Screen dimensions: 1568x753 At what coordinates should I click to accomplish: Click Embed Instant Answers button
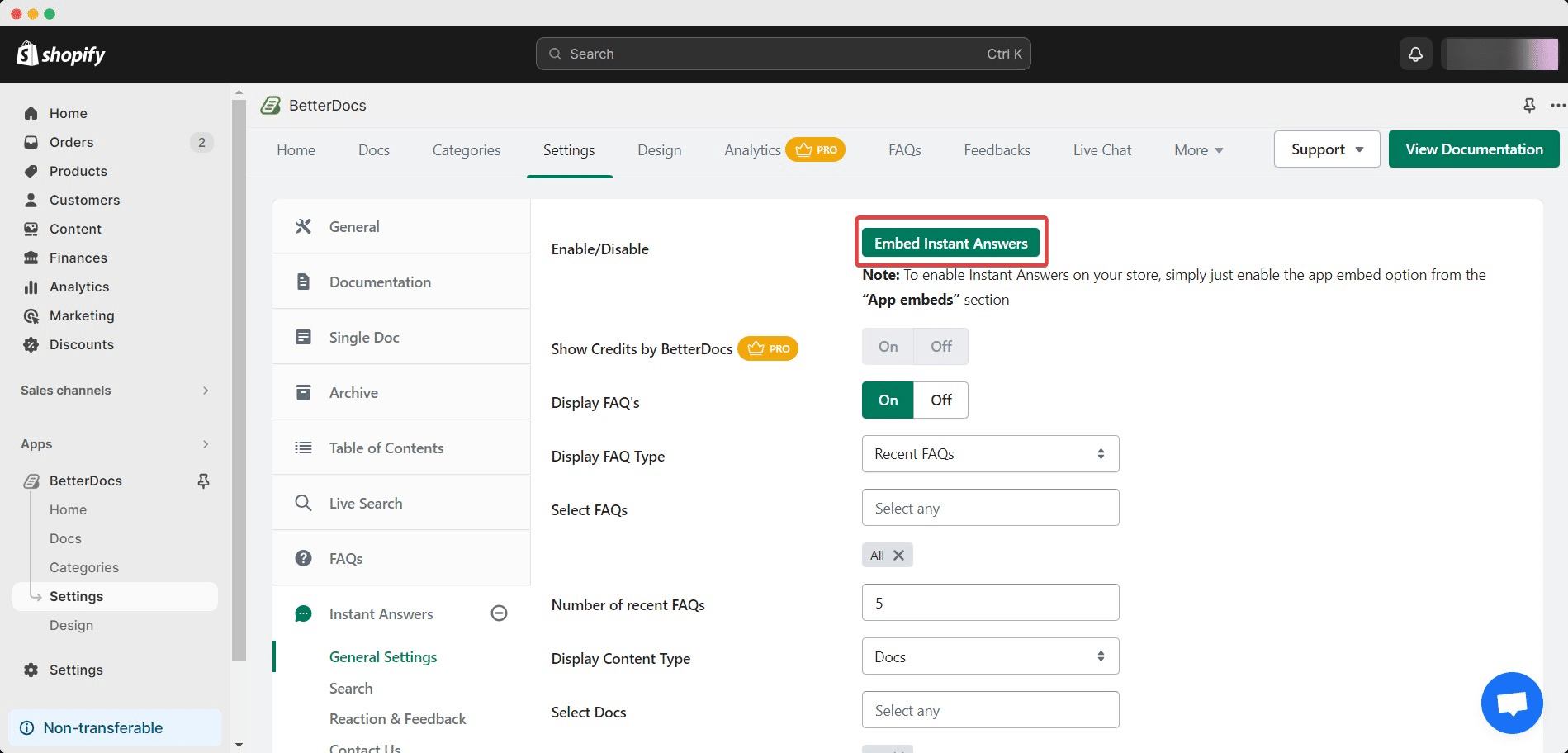point(950,243)
